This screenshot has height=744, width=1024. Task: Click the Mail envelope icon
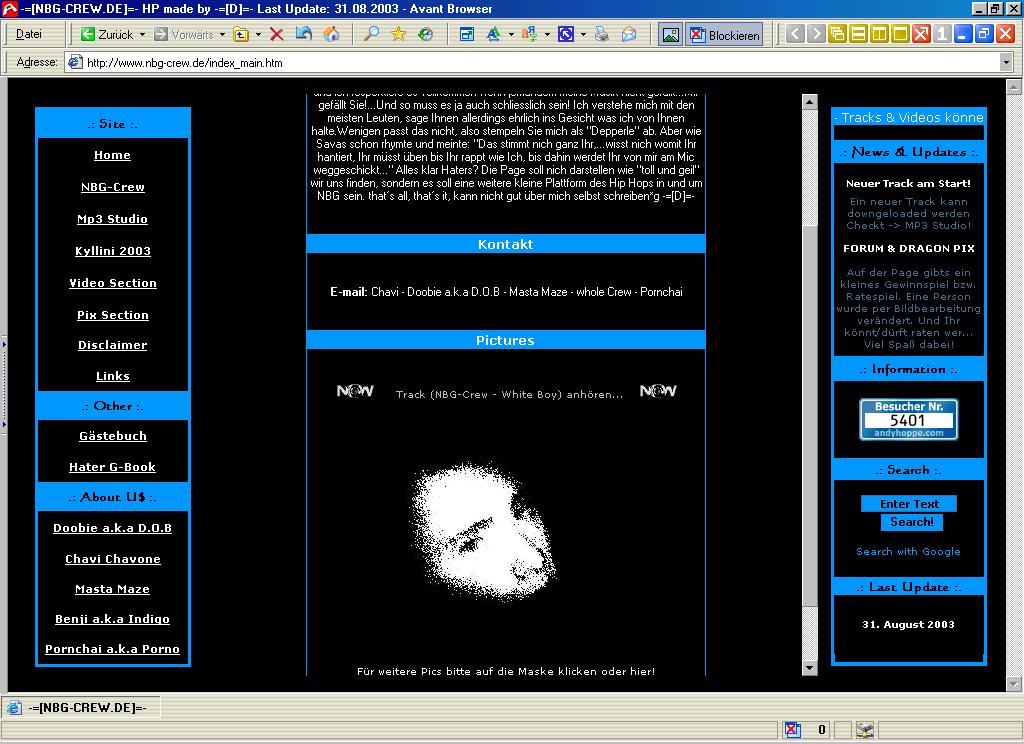coord(629,34)
